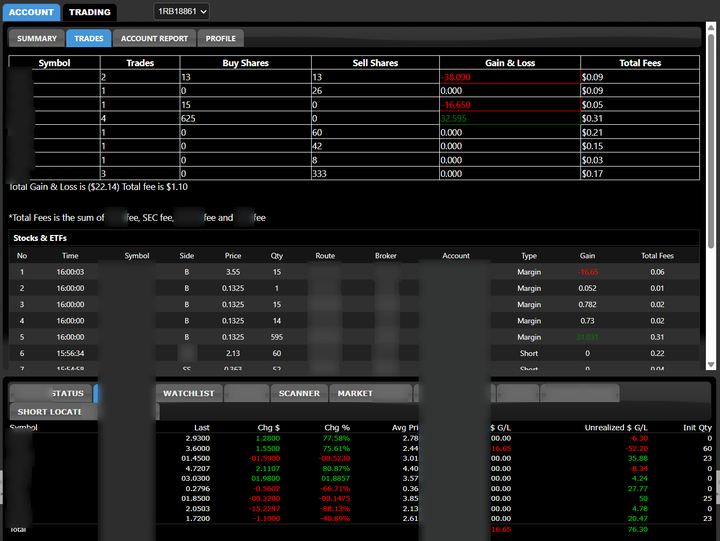Select the SUMMARY sub-tab

click(37, 39)
